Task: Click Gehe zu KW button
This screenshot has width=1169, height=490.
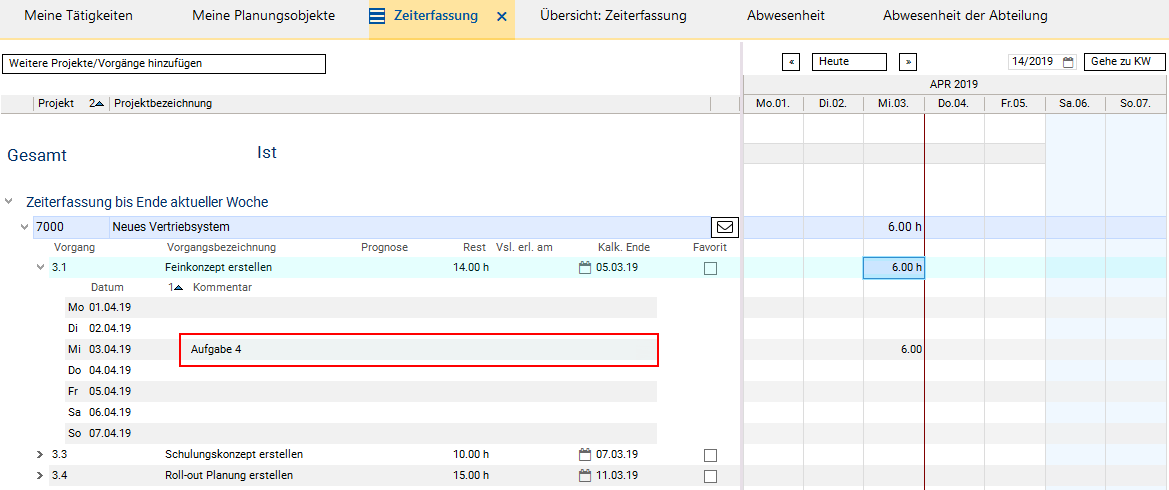Action: (1124, 62)
